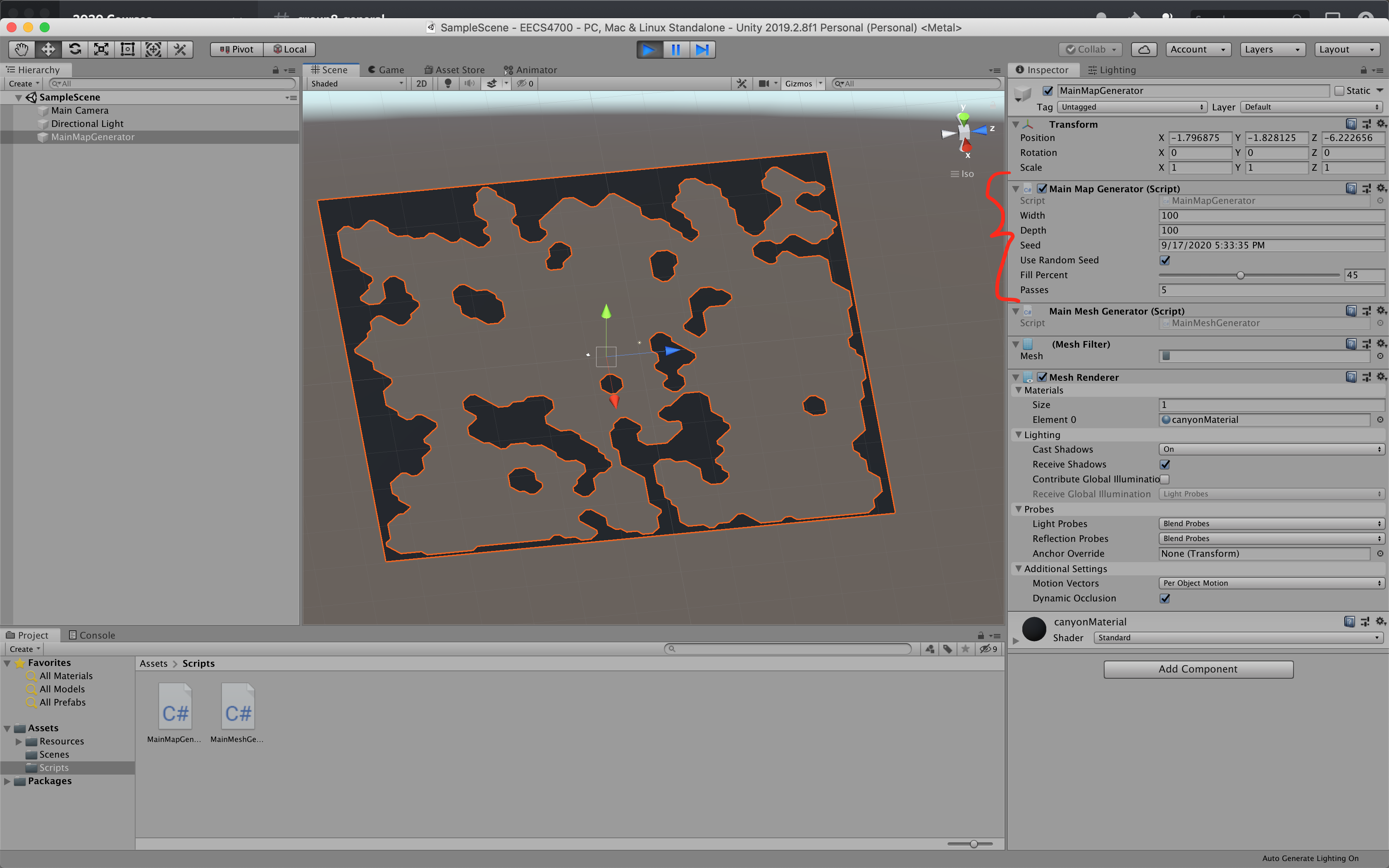Open the Gizmos dropdown
This screenshot has width=1389, height=868.
point(803,83)
